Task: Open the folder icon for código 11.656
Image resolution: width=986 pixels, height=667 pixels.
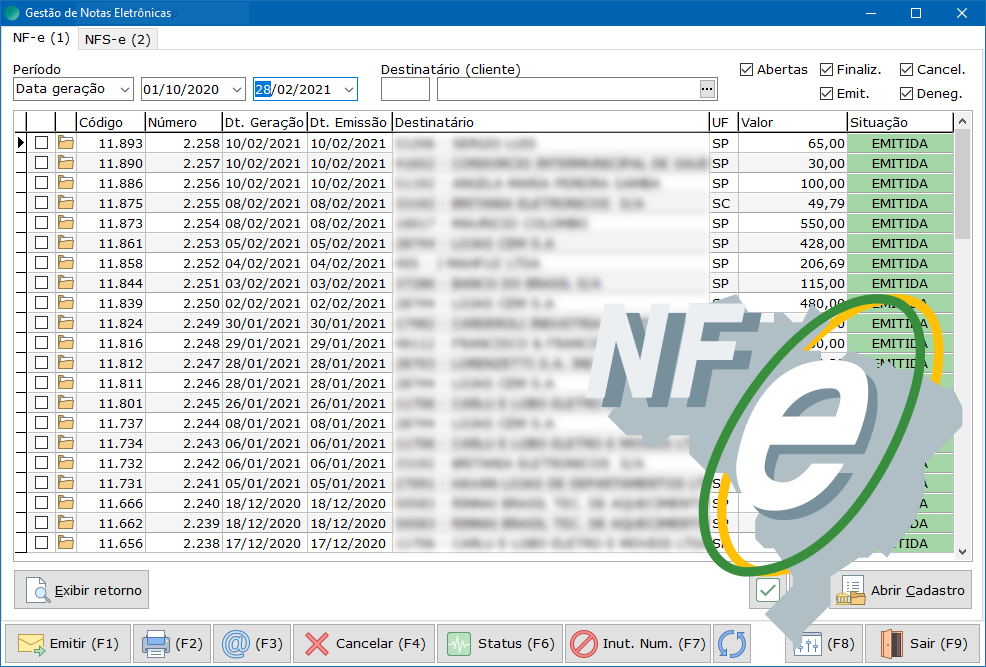Action: (66, 543)
